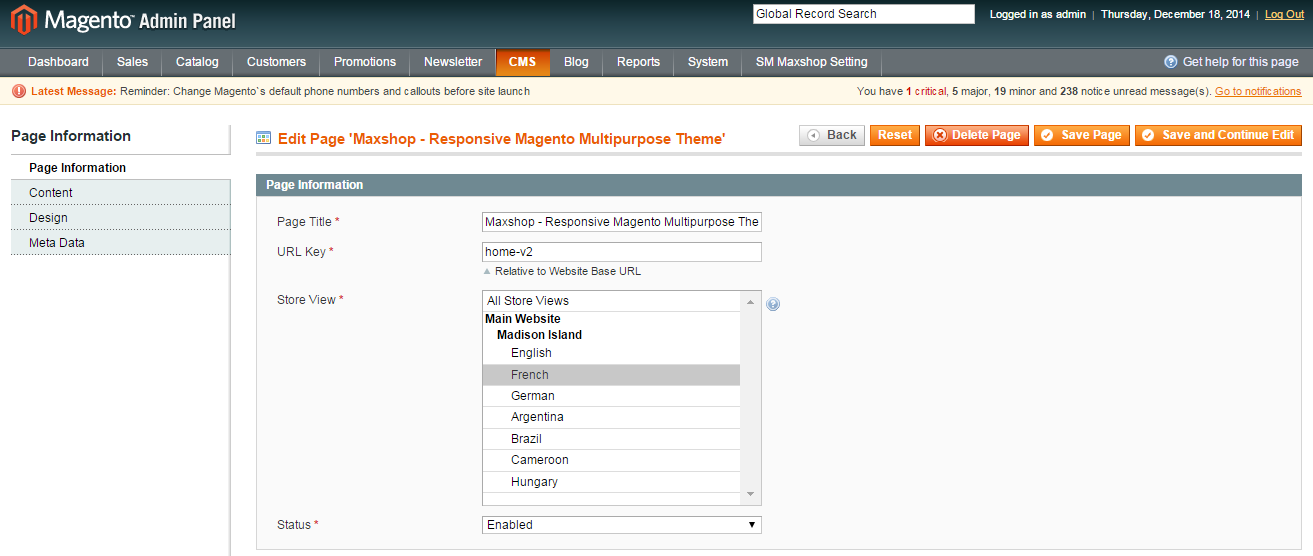Select All Store Views option
This screenshot has width=1313, height=556.
(x=611, y=301)
